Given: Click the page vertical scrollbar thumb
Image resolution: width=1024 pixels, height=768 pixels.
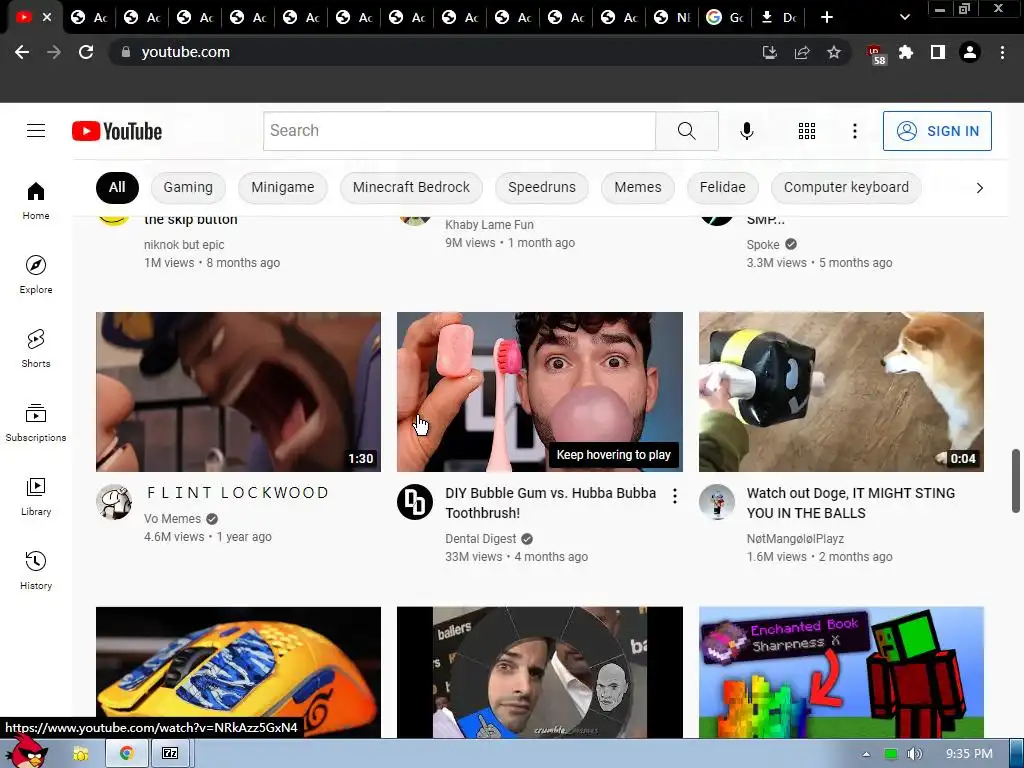Looking at the screenshot, I should (1016, 481).
